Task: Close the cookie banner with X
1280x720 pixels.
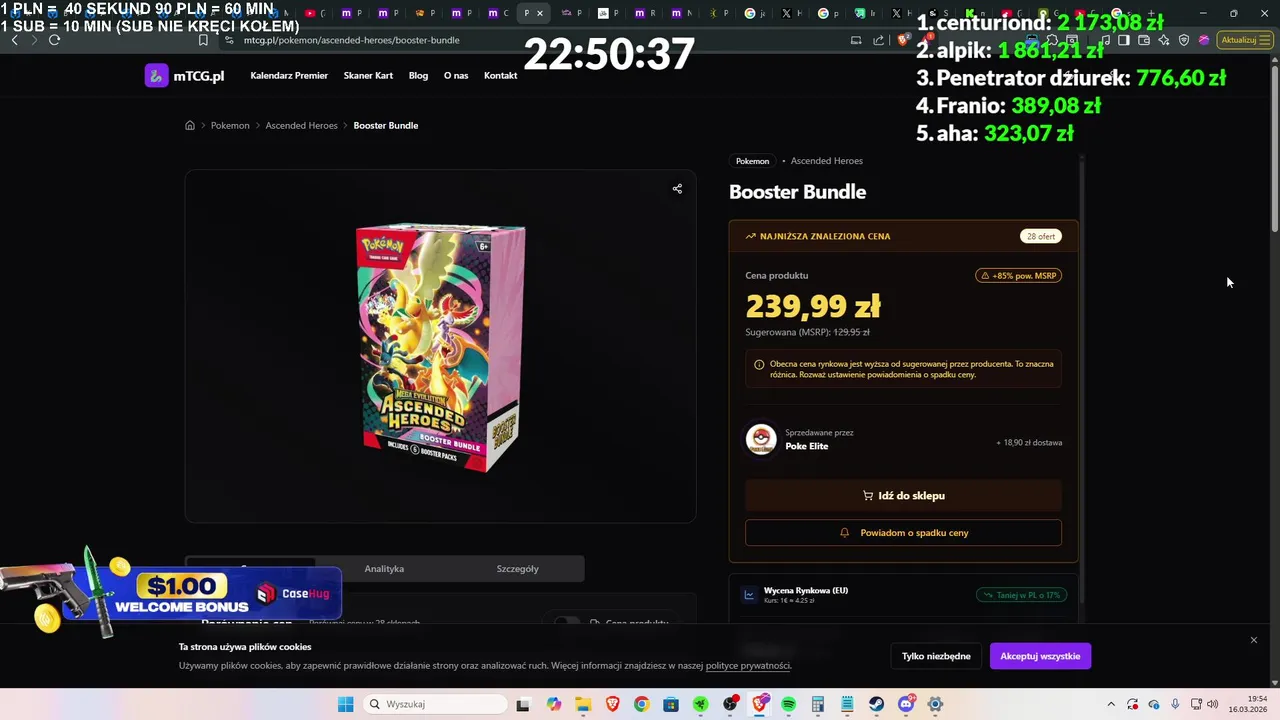Action: tap(1254, 640)
